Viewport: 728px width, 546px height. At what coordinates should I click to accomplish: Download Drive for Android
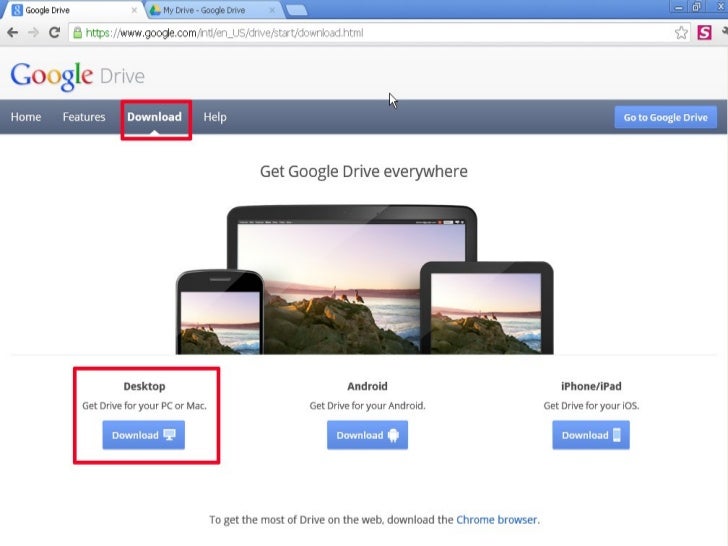[367, 435]
